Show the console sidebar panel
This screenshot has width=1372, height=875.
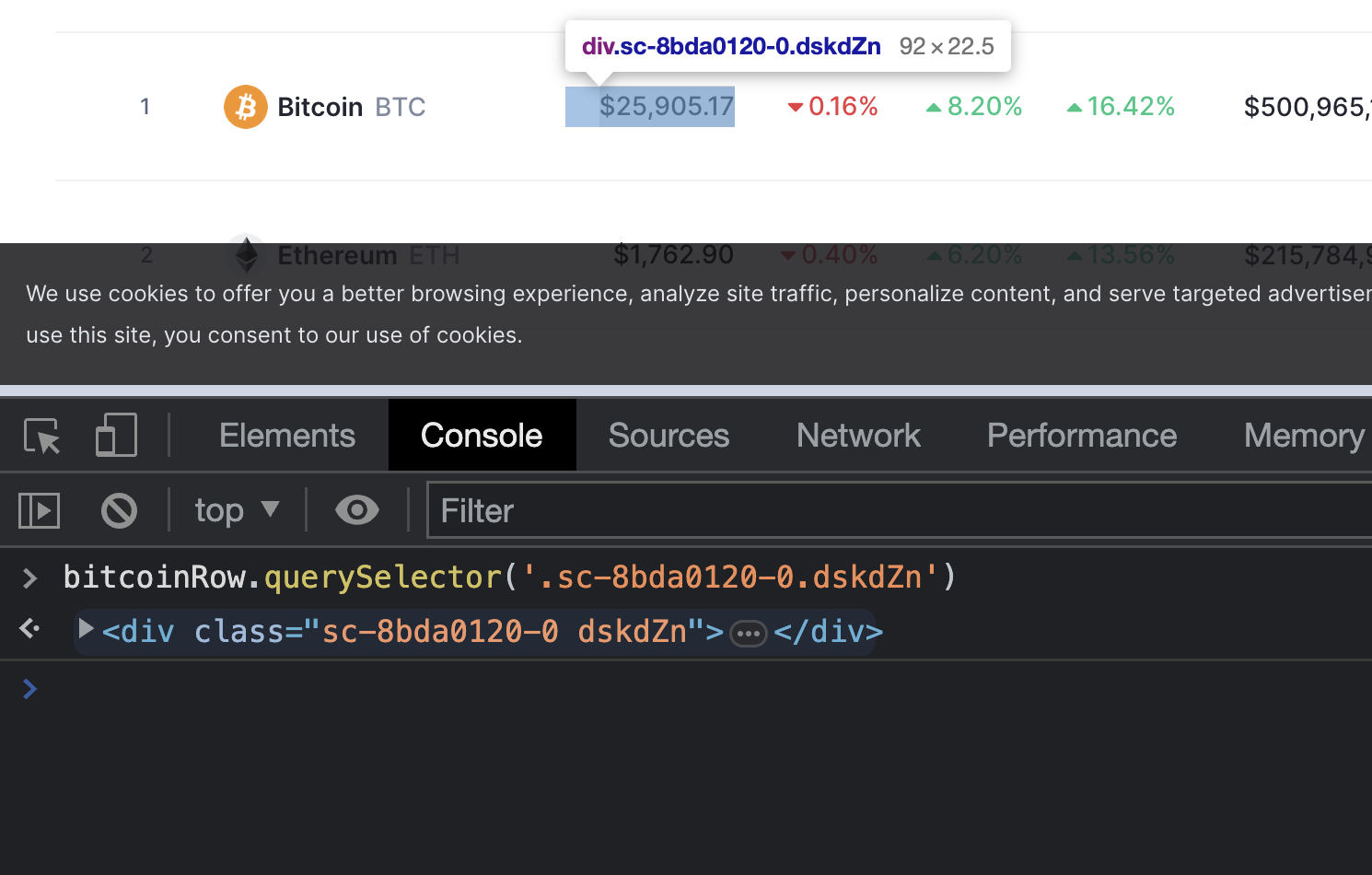coord(39,510)
